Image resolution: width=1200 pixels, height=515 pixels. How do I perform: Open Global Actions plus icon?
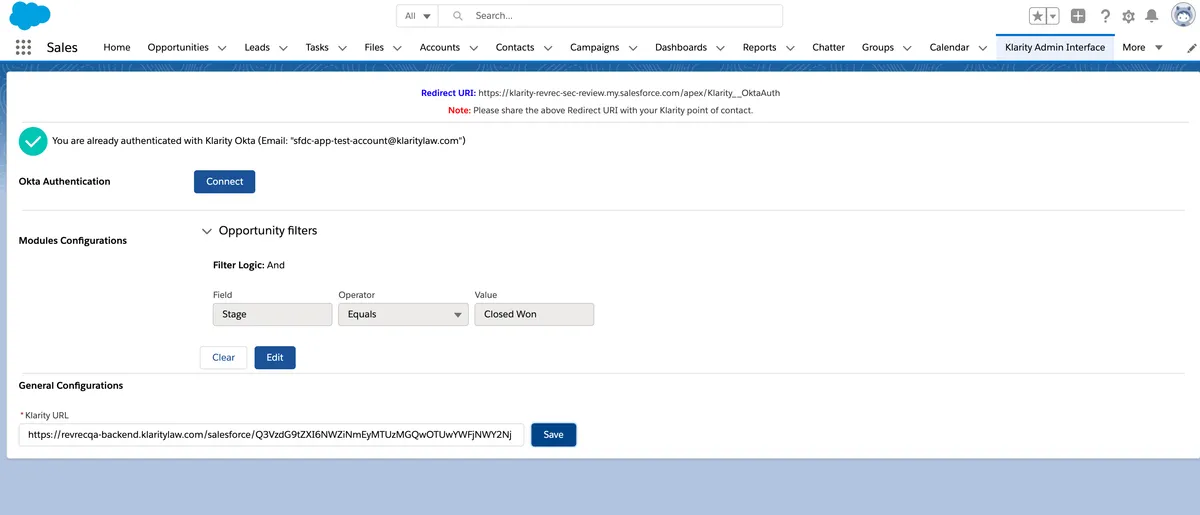pyautogui.click(x=1078, y=16)
